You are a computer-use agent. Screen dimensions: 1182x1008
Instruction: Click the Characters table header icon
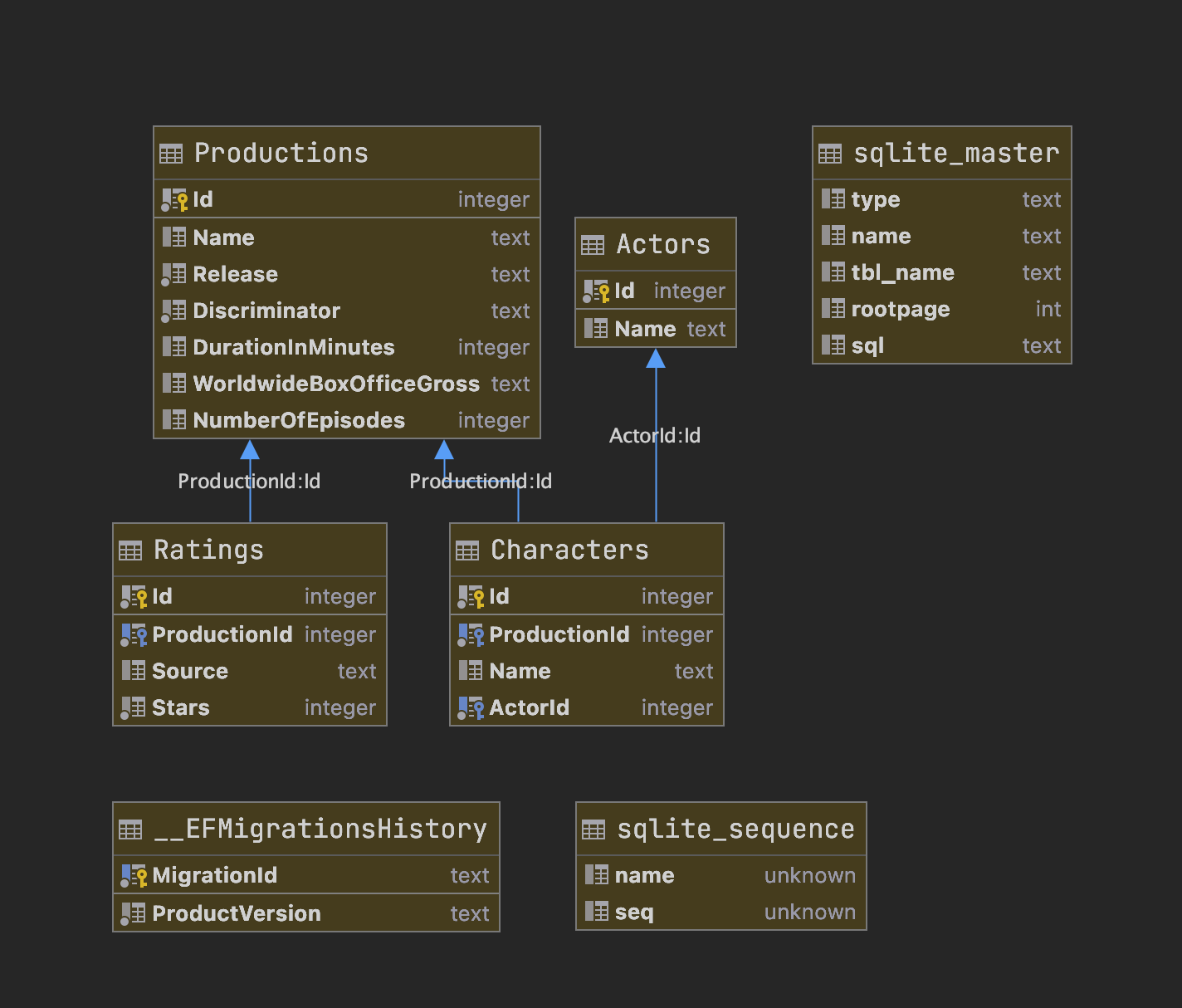[467, 550]
